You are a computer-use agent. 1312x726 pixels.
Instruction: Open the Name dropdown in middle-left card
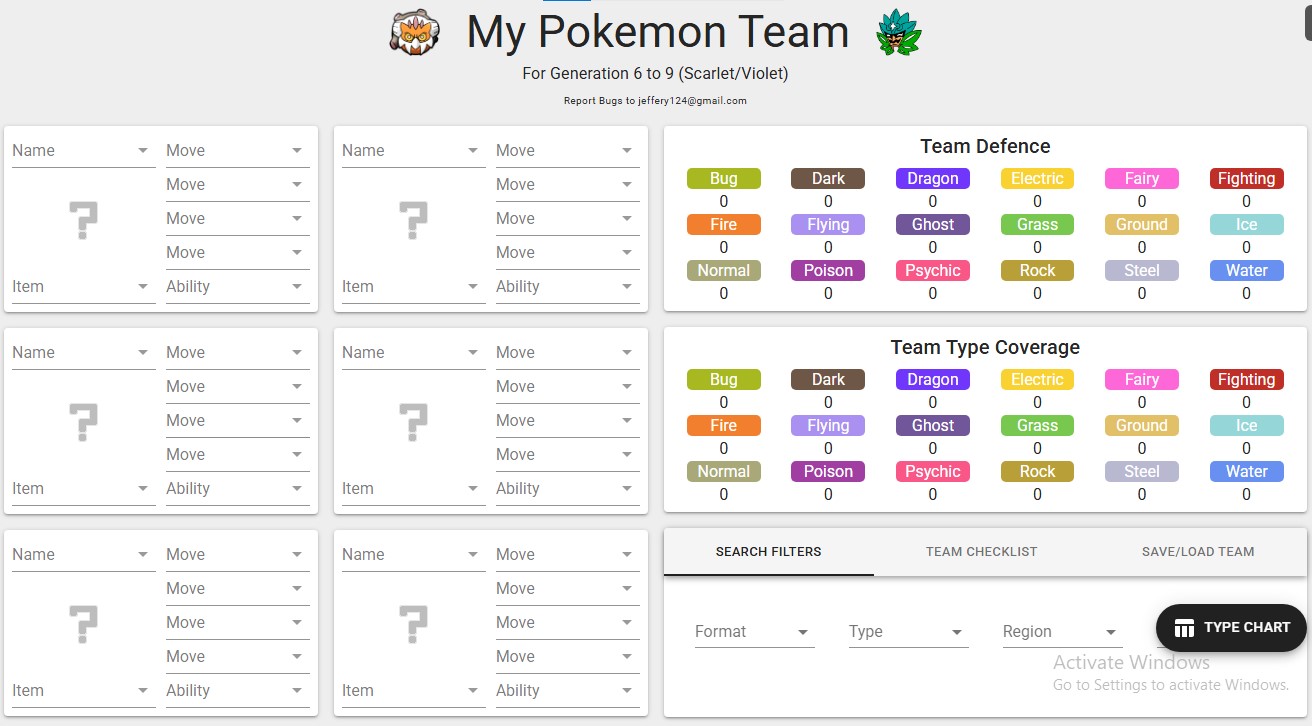pyautogui.click(x=83, y=353)
